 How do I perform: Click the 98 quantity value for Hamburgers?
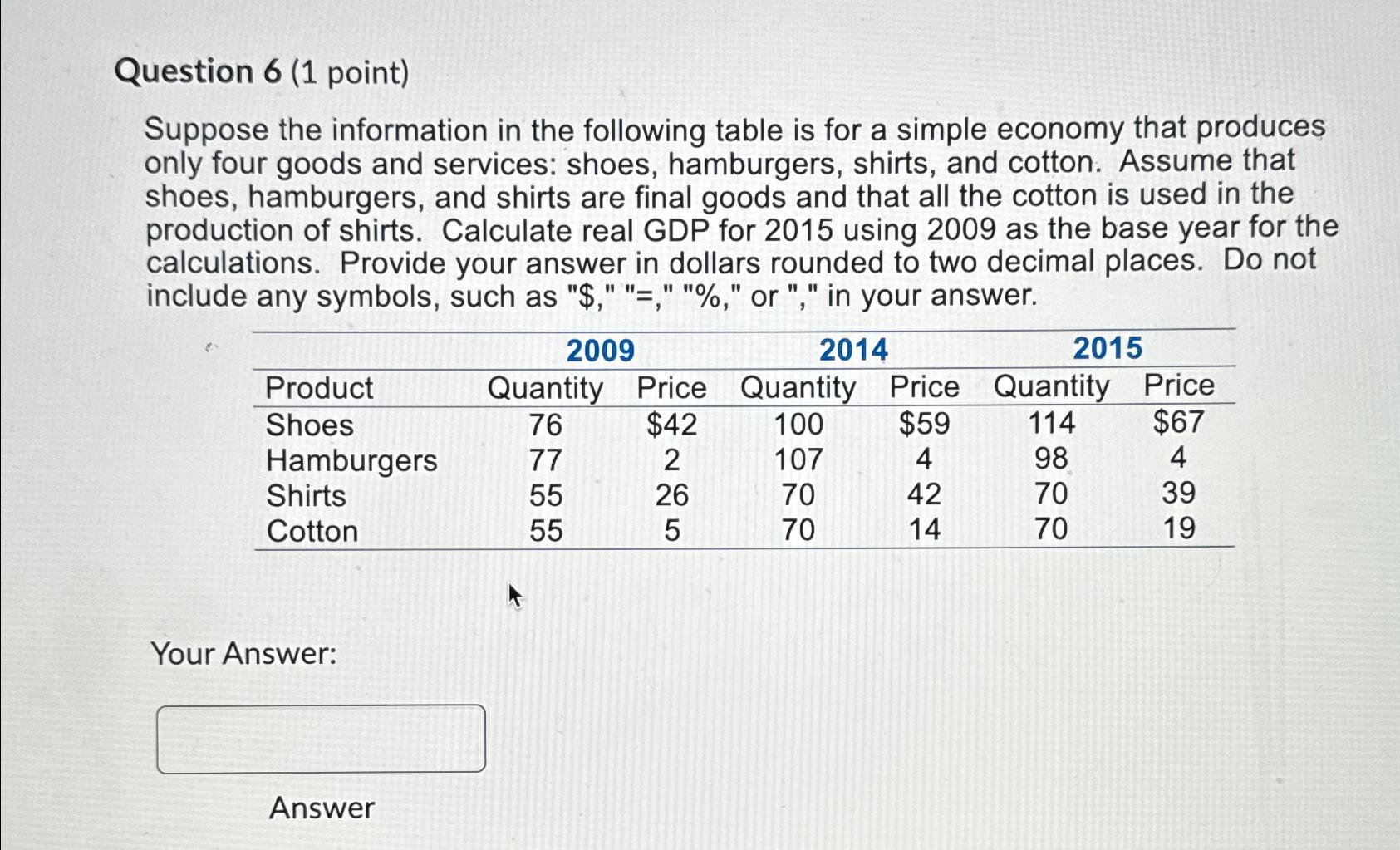pyautogui.click(x=1052, y=459)
